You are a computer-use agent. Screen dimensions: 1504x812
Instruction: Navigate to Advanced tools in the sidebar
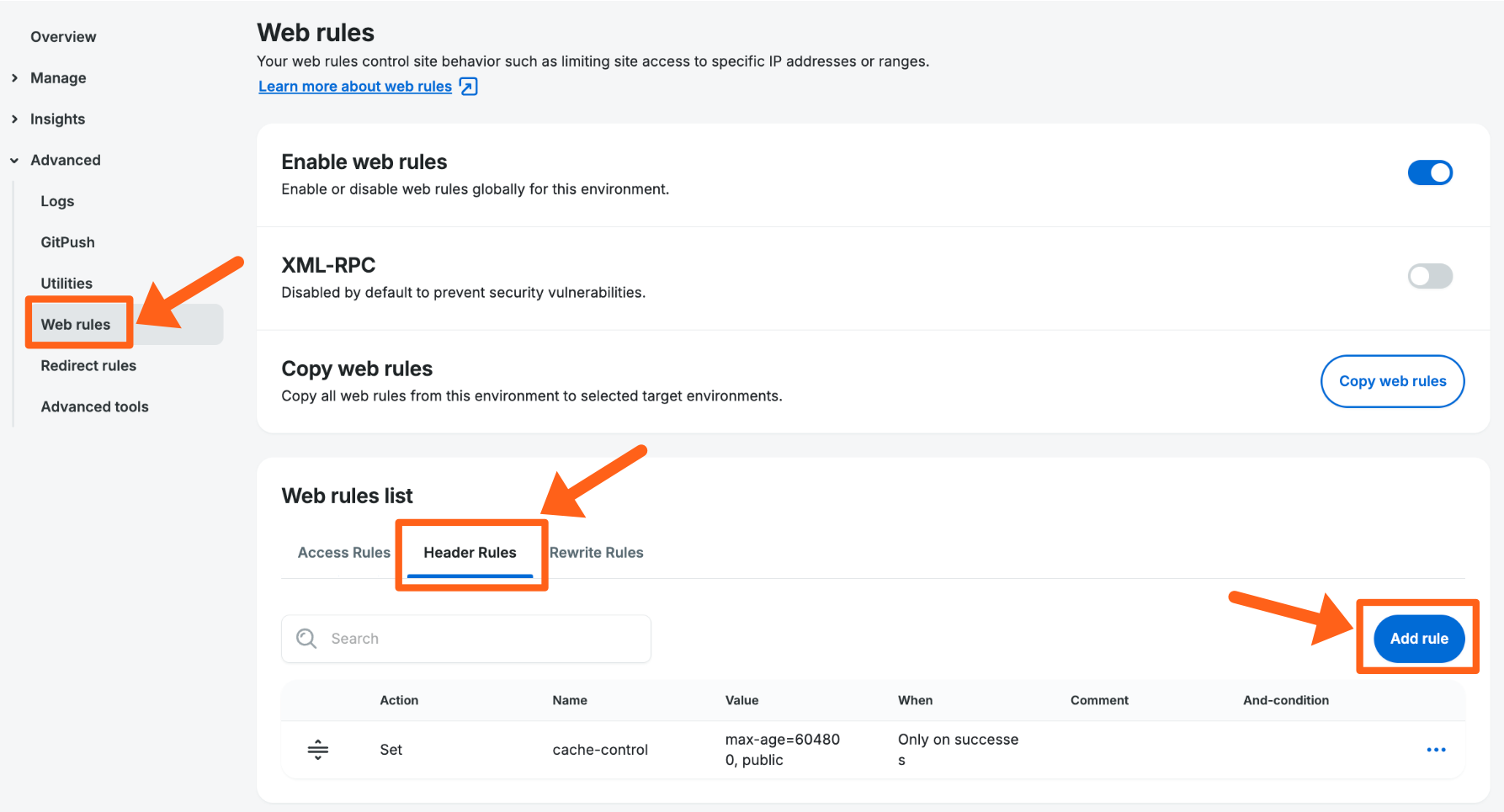tap(94, 406)
